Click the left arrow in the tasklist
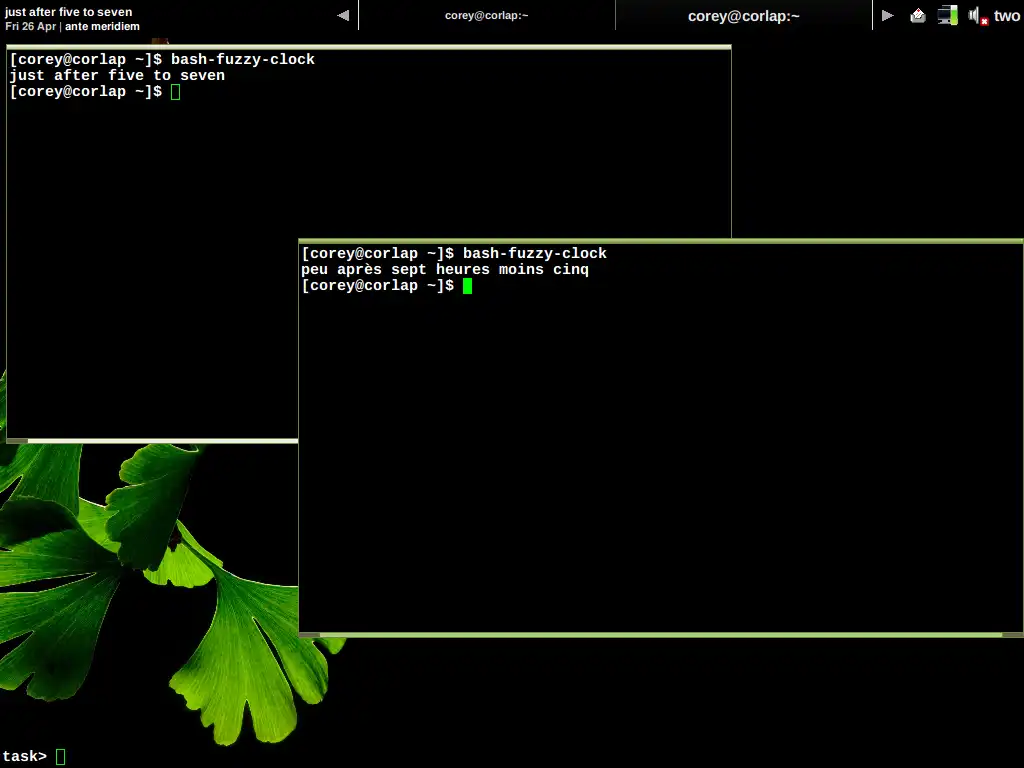This screenshot has height=768, width=1024. pyautogui.click(x=344, y=15)
